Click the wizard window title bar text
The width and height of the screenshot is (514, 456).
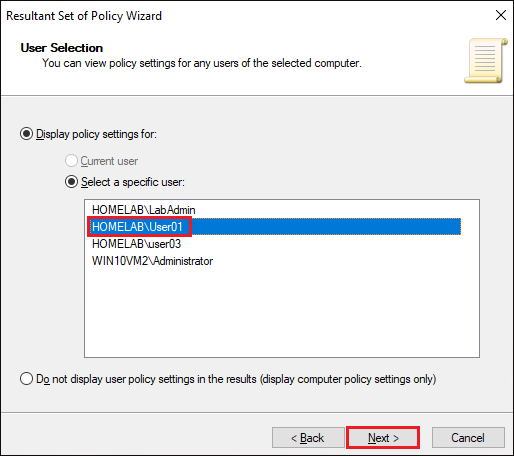point(84,16)
